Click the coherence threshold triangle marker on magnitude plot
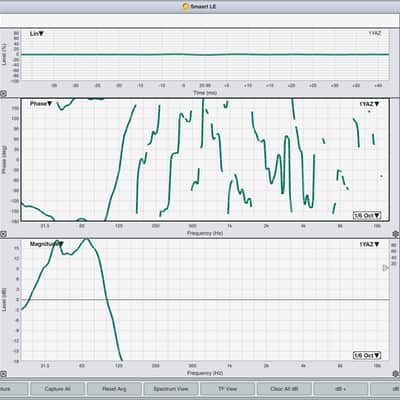Image resolution: width=400 pixels, height=400 pixels. (385, 268)
